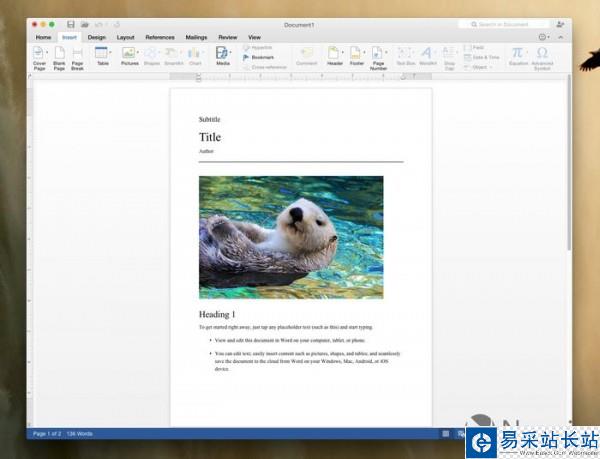Viewport: 600px width, 459px height.
Task: Click the Page 1 of 2 indicator
Action: pyautogui.click(x=47, y=434)
